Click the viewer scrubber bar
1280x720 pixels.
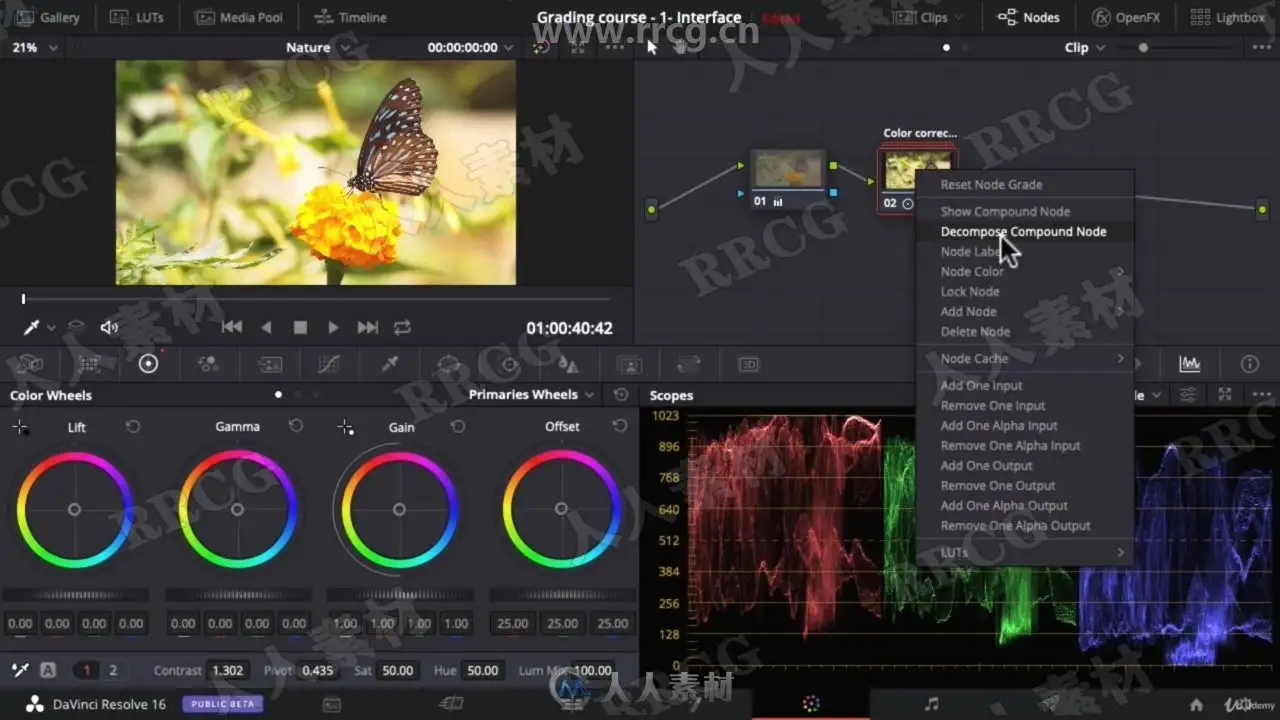(316, 298)
